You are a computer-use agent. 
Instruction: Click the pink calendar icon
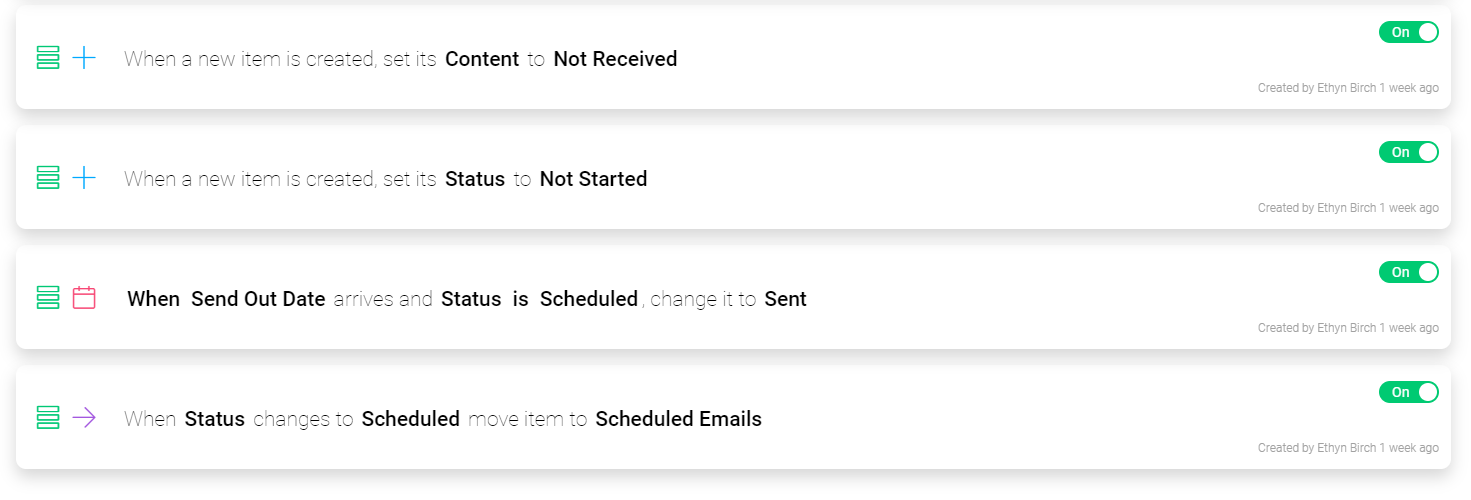(x=84, y=298)
